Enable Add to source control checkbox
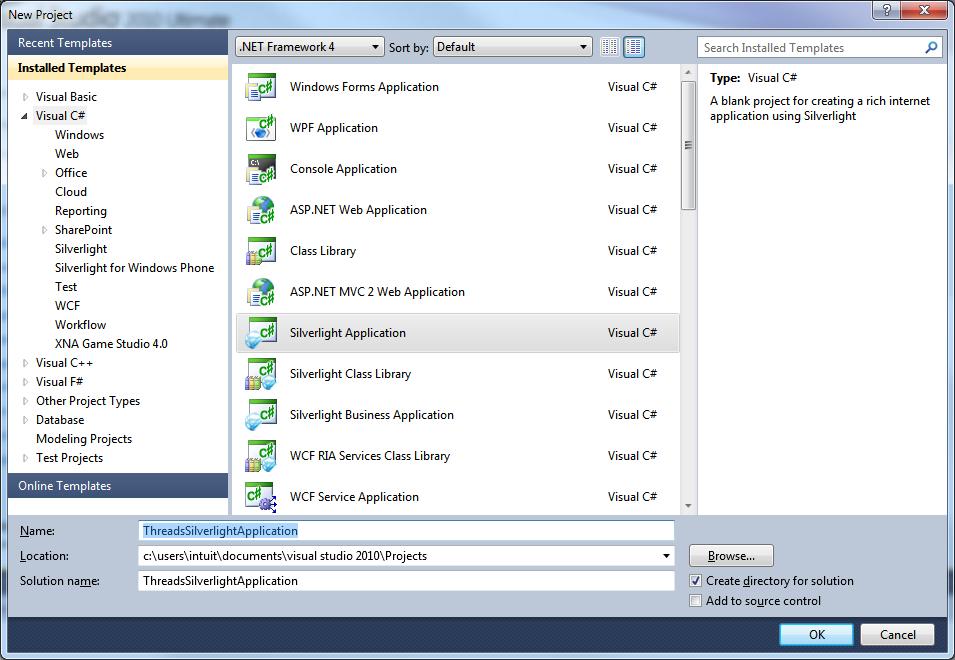This screenshot has width=955, height=660. [696, 601]
